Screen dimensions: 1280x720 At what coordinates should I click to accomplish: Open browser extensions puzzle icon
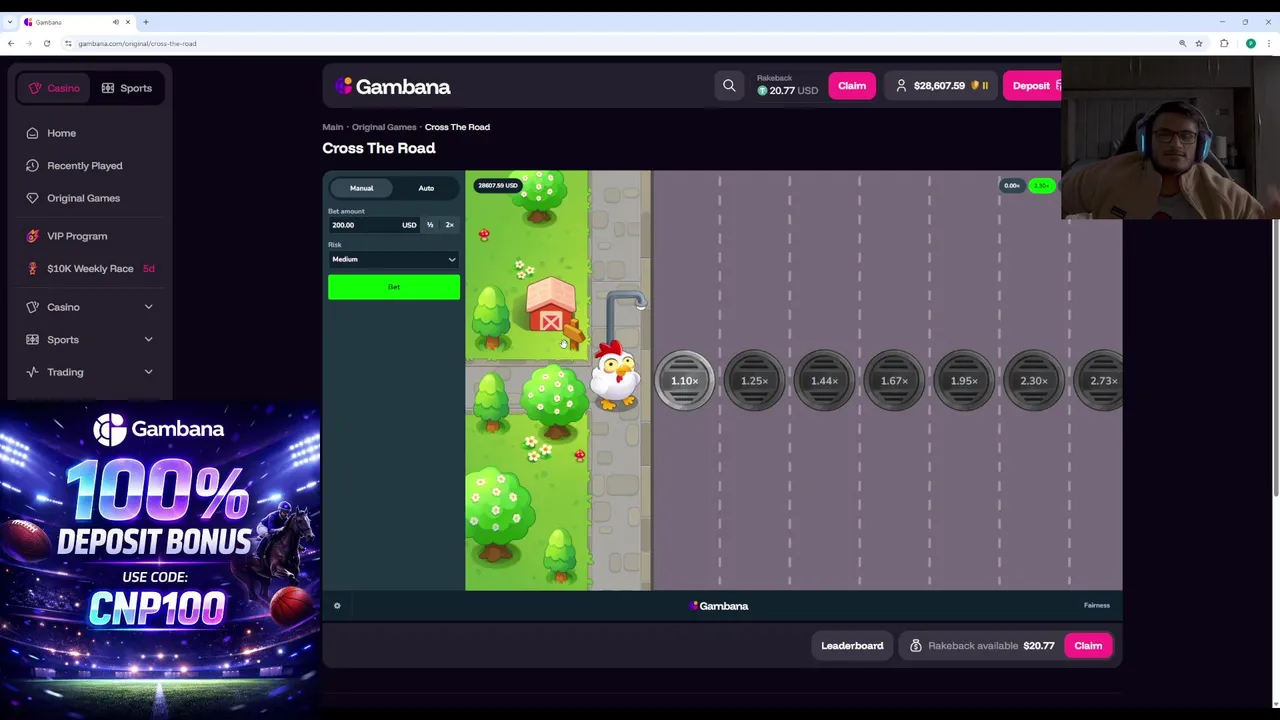(x=1224, y=43)
